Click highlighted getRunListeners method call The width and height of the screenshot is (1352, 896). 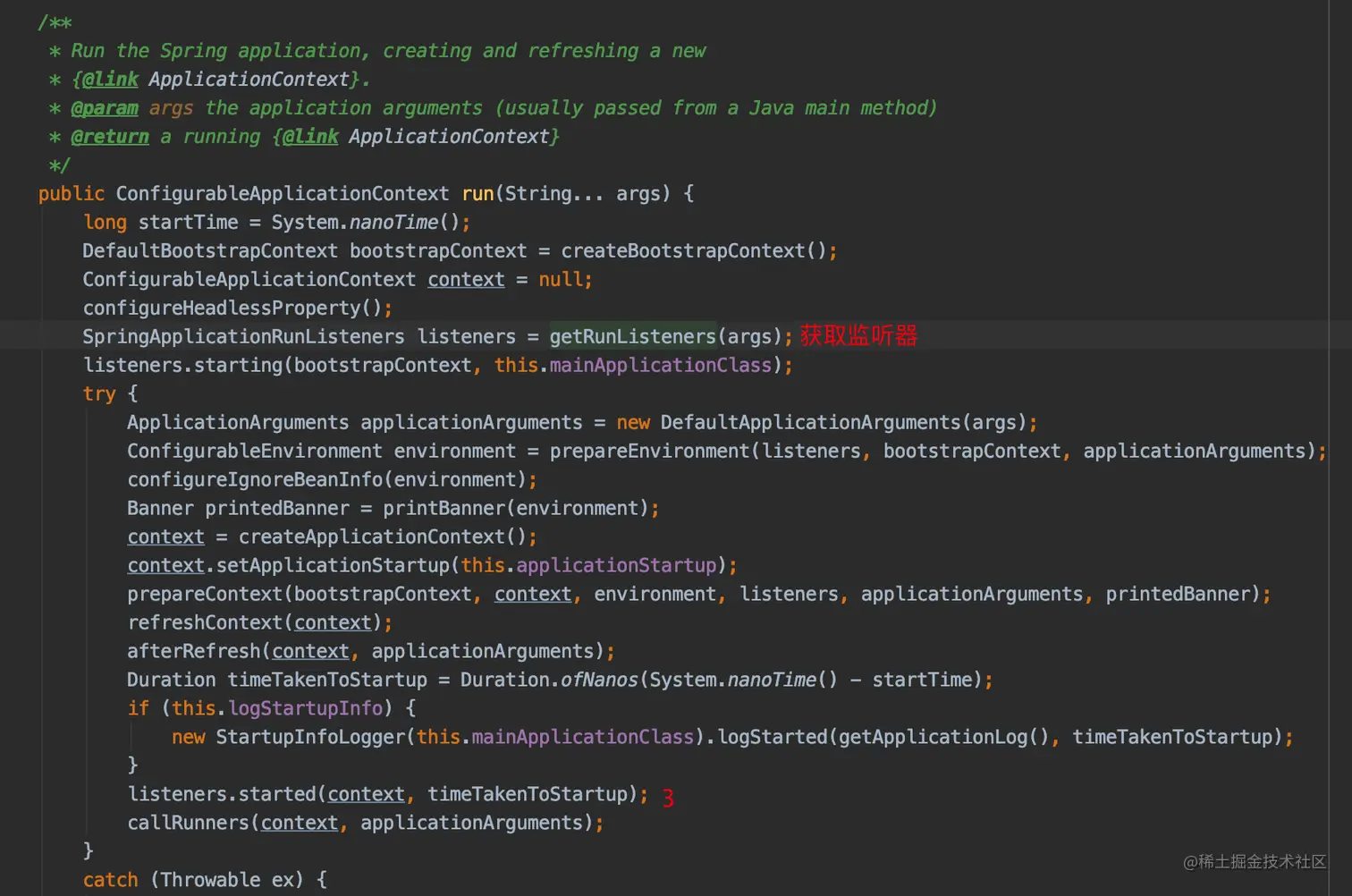[x=633, y=337]
